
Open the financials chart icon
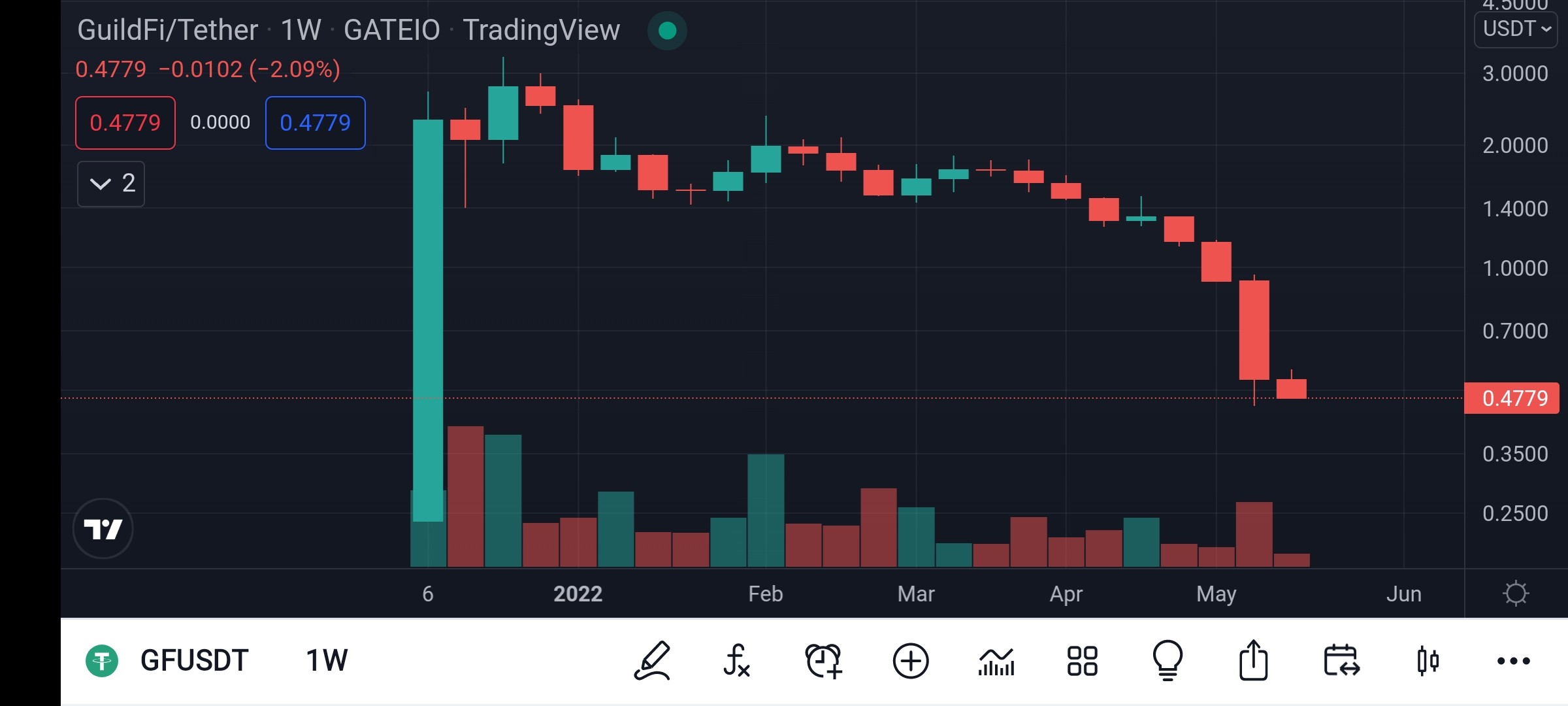point(996,662)
